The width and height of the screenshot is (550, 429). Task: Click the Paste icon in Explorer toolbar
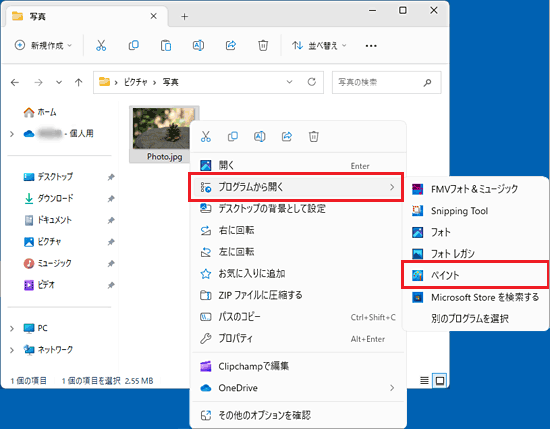(x=166, y=46)
